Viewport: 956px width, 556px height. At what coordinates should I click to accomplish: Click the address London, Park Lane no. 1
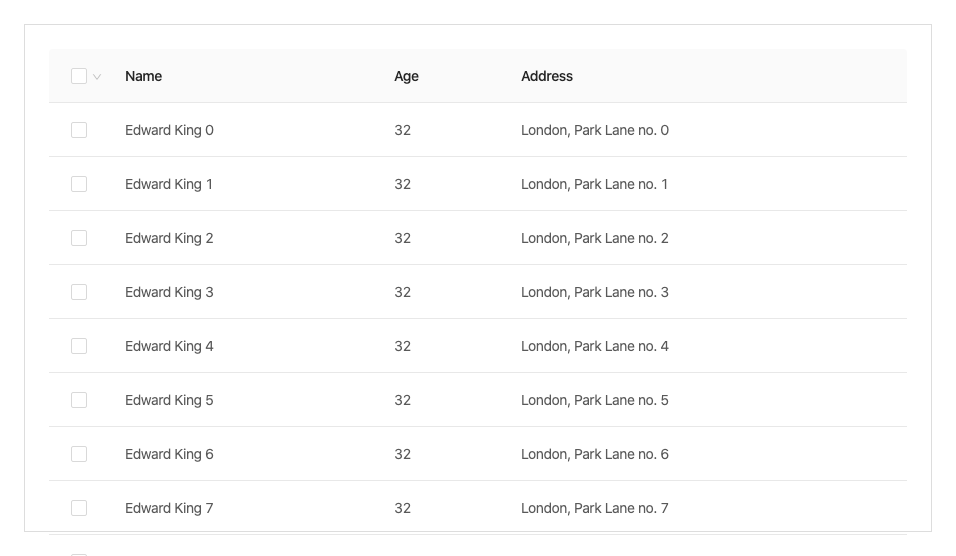[x=594, y=184]
